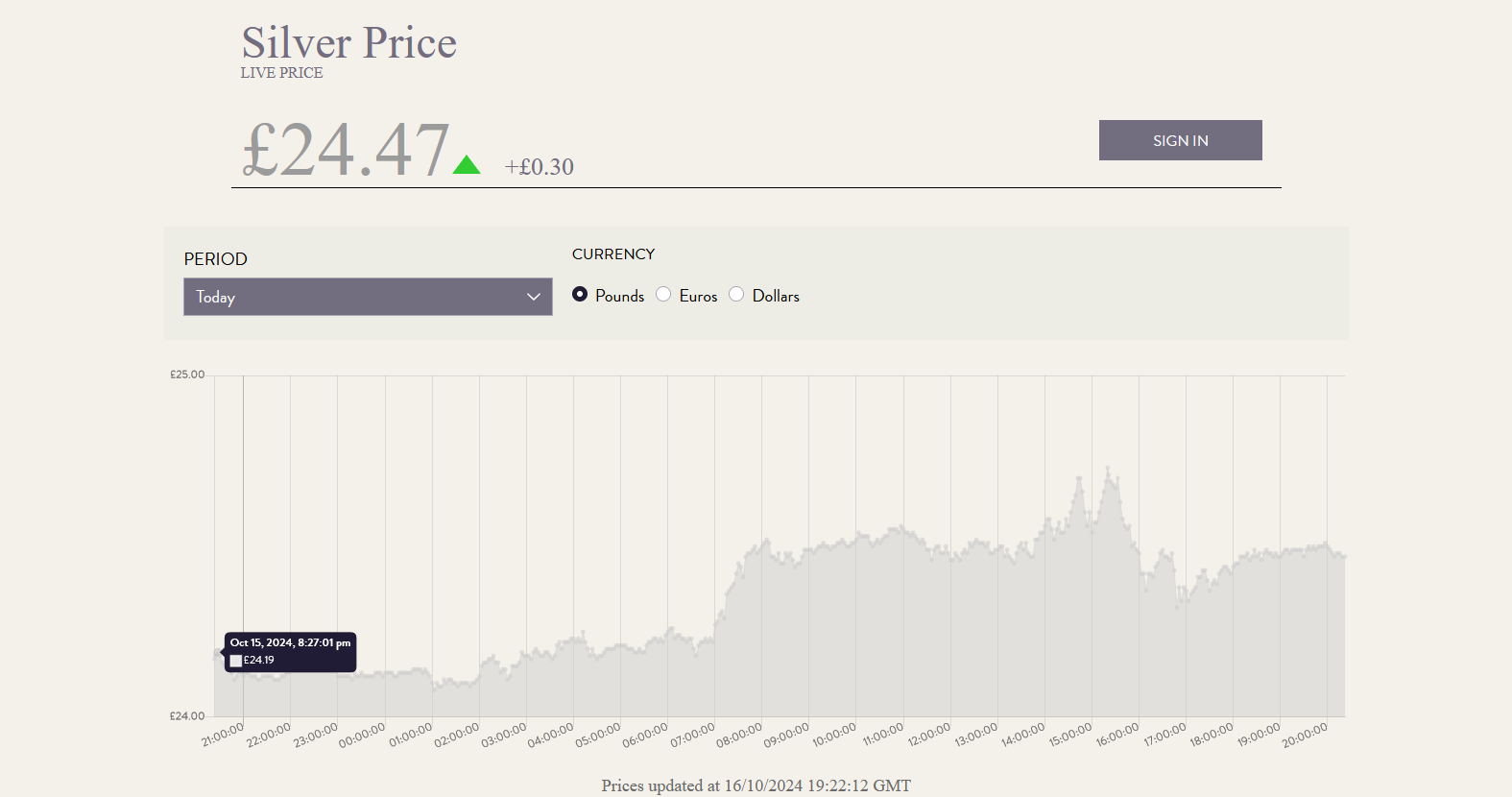Viewport: 1512px width, 797px height.
Task: Click the 21:00:00 time axis label
Action: click(223, 735)
